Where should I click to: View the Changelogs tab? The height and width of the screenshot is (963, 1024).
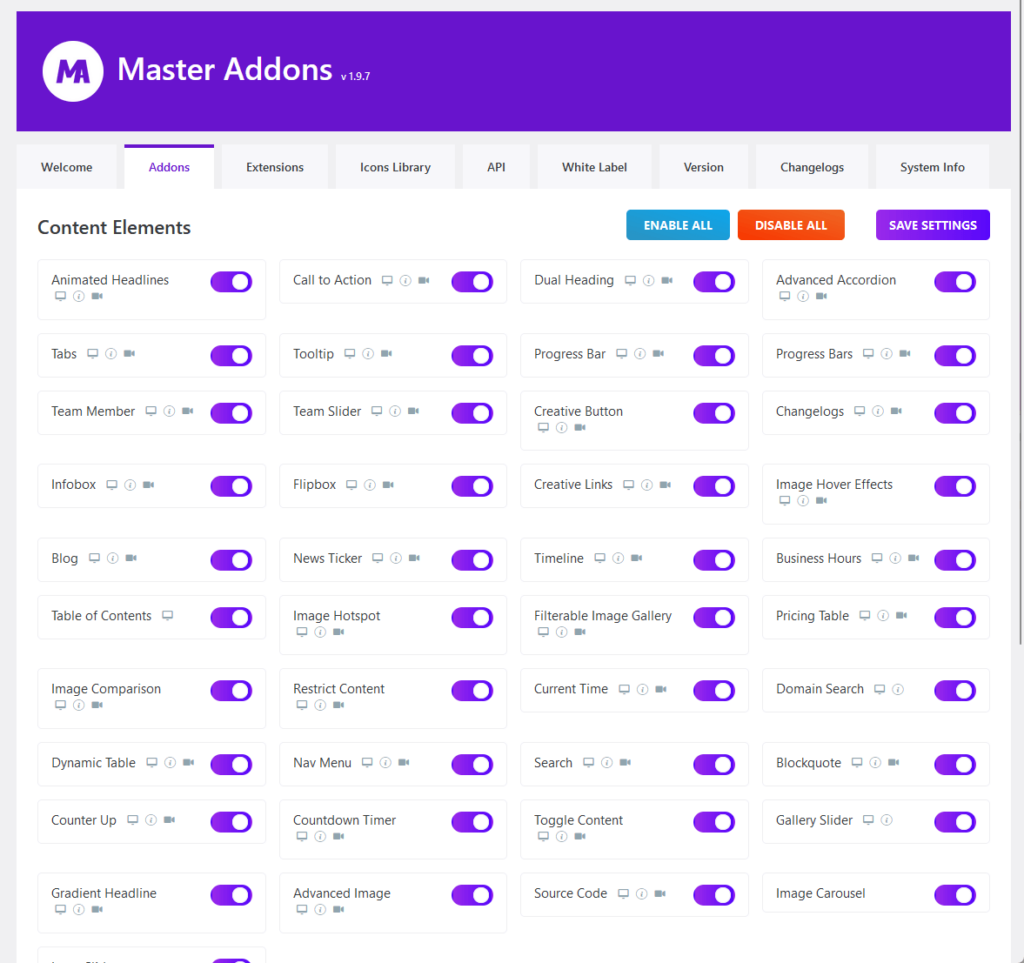pos(812,167)
